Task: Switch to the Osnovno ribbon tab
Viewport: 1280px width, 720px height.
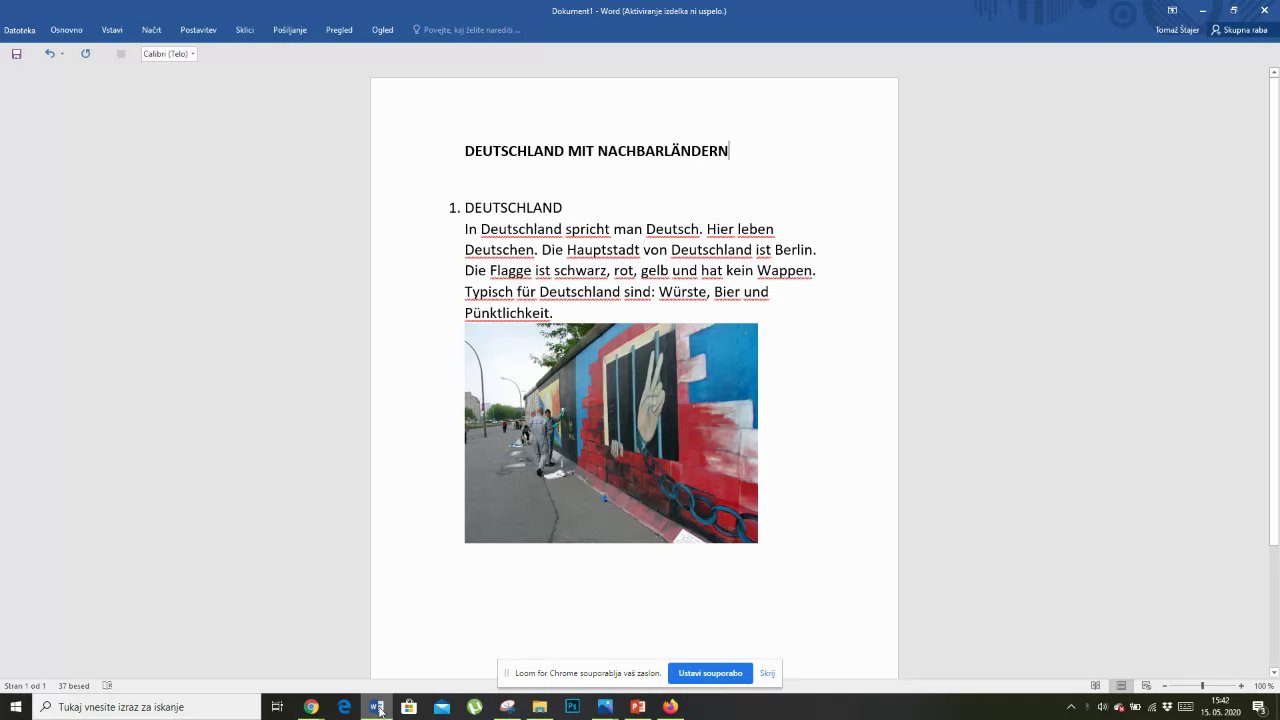Action: click(67, 30)
